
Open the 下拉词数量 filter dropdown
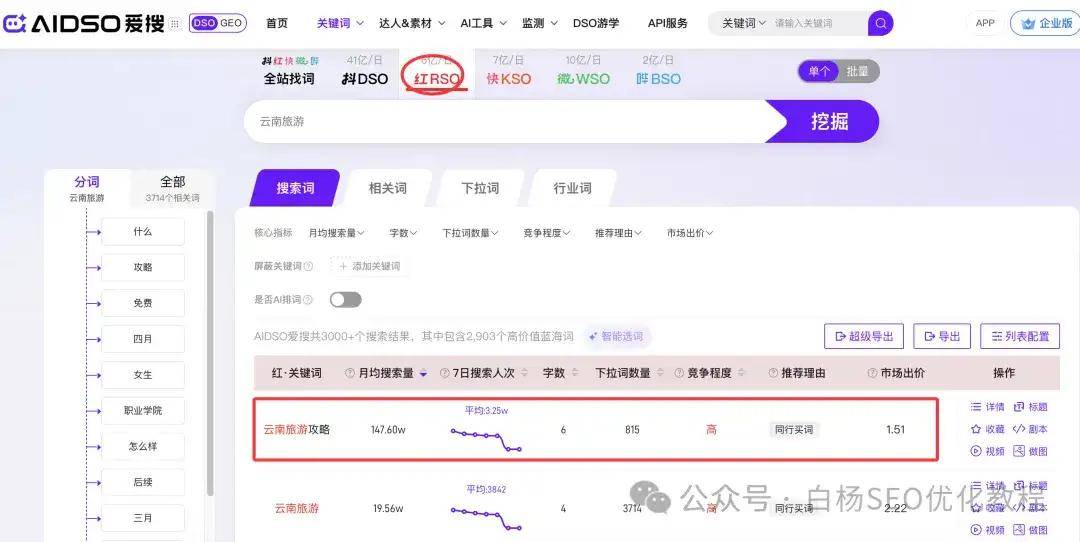[x=470, y=233]
